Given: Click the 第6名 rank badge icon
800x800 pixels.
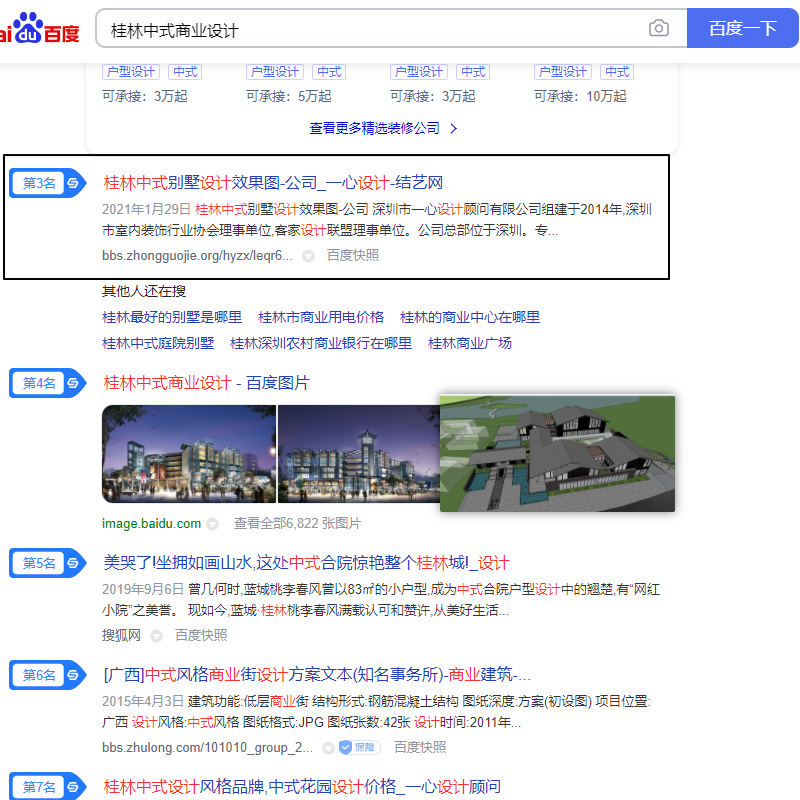Looking at the screenshot, I should 47,675.
